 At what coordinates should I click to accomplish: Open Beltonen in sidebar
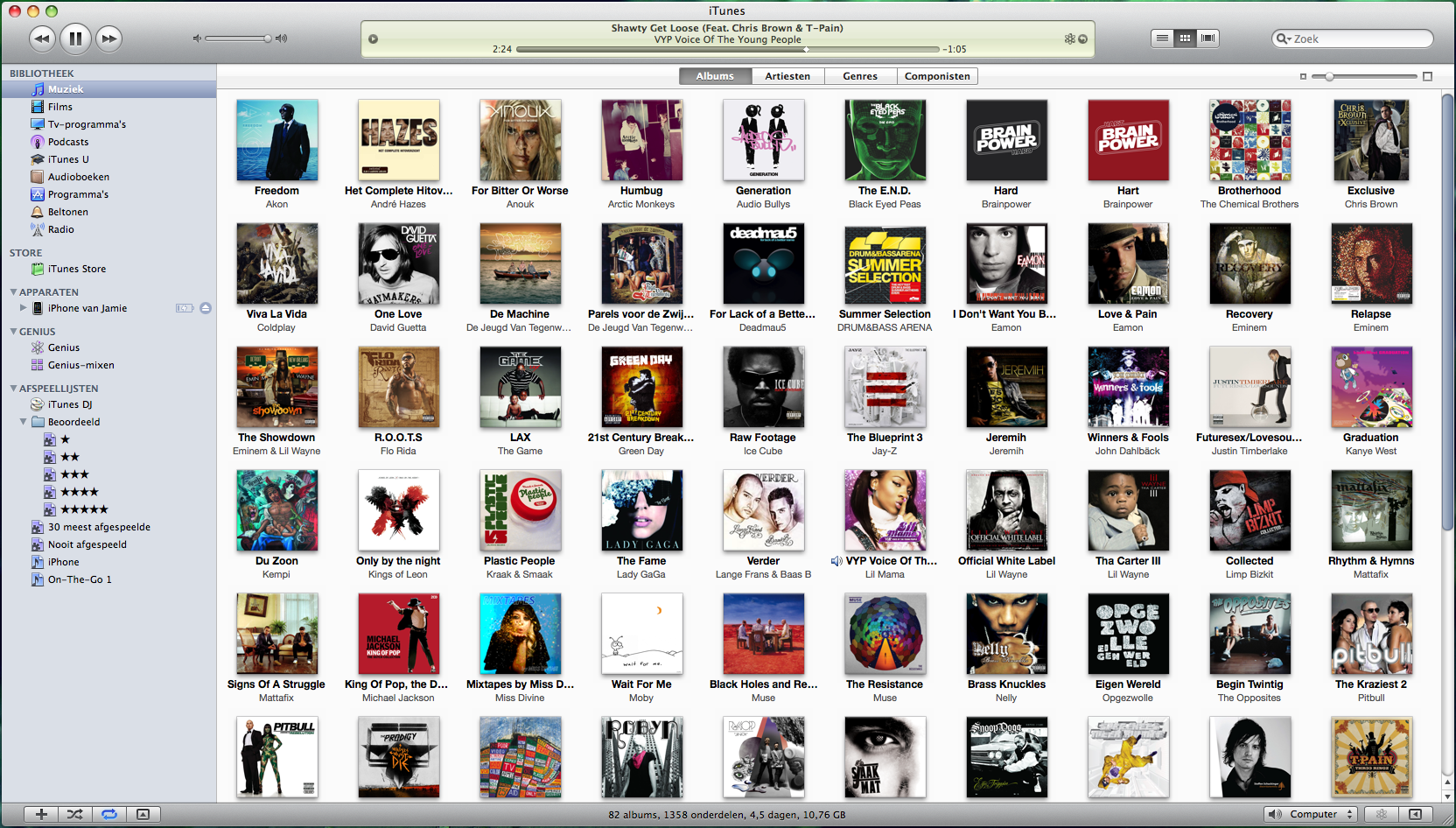click(x=108, y=212)
